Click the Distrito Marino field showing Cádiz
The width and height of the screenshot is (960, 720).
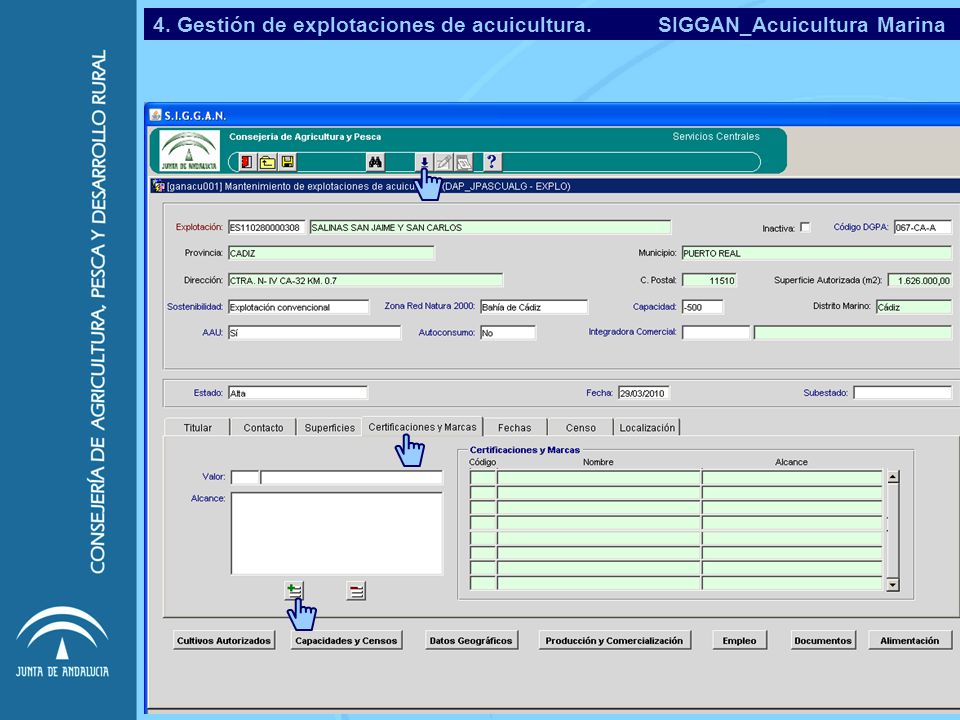point(913,307)
